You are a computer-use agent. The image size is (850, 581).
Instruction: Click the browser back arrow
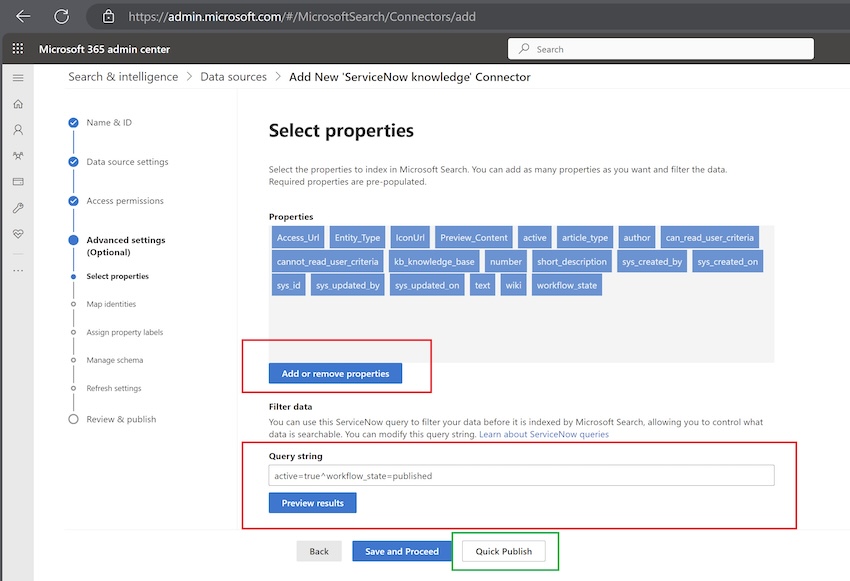point(22,16)
